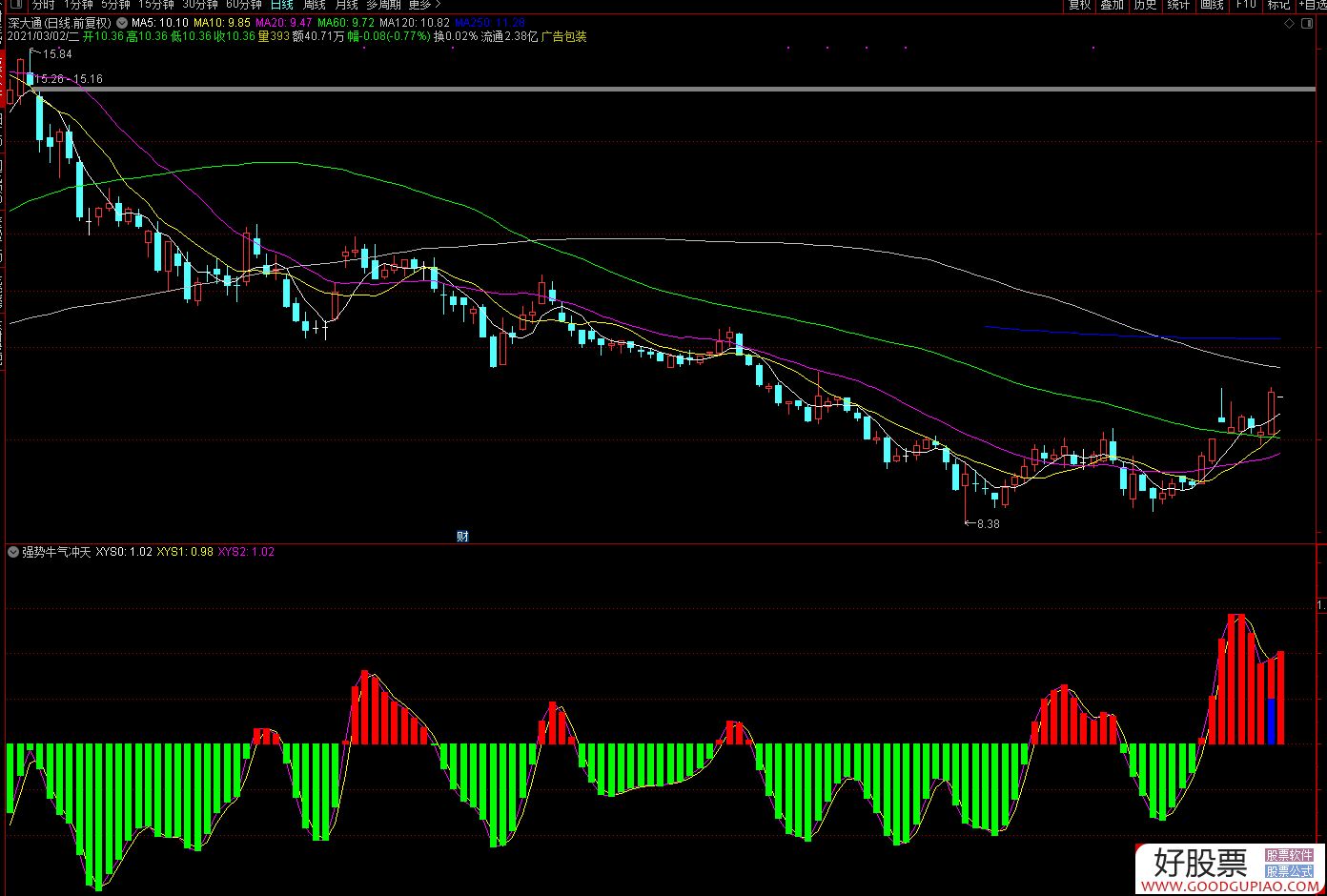Viewport: 1327px width, 896px height.
Task: Click the MA250: 11.28 label
Action: pos(490,22)
